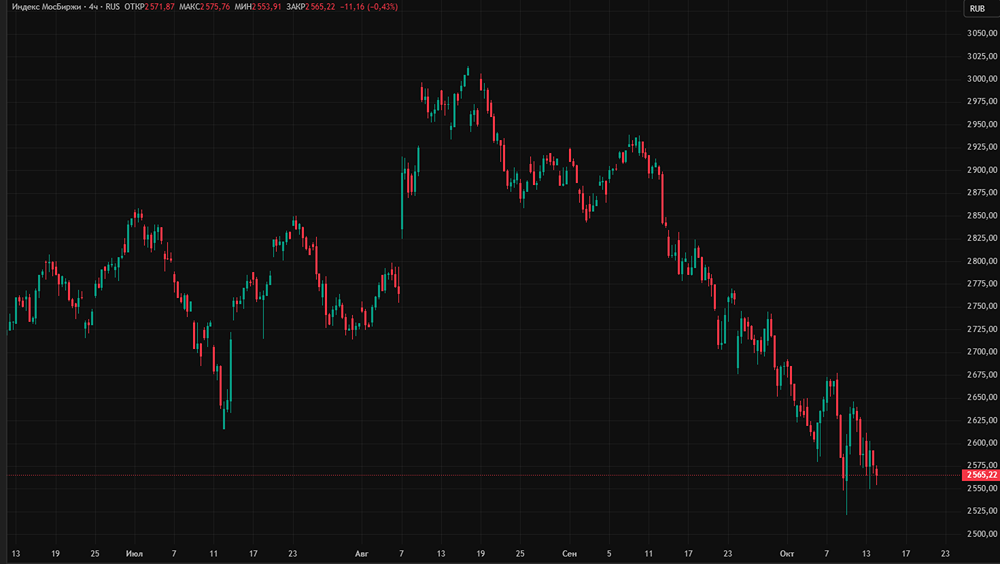Click the Июл month label on time axis

(x=134, y=554)
